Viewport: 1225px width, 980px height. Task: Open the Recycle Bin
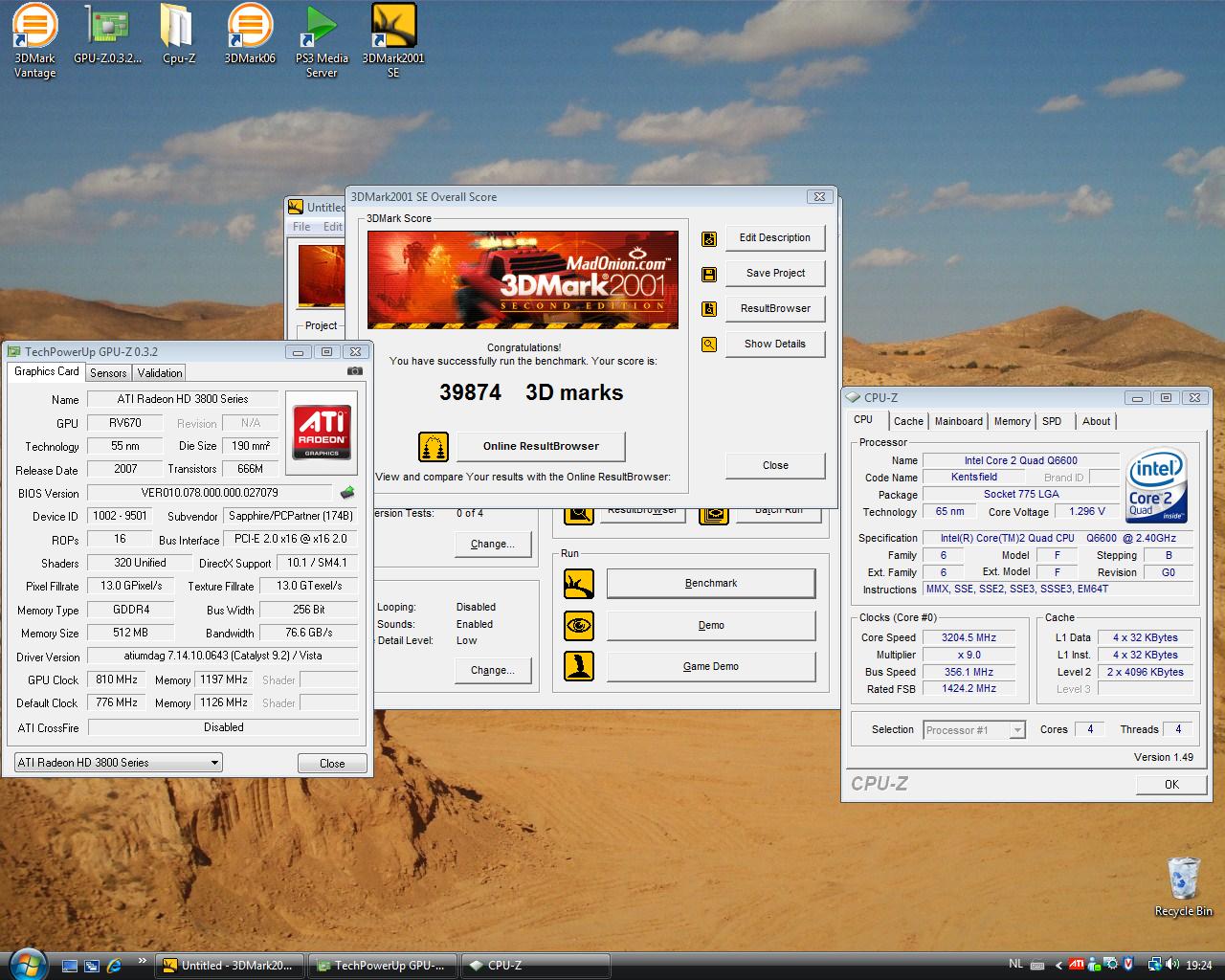tap(1184, 886)
